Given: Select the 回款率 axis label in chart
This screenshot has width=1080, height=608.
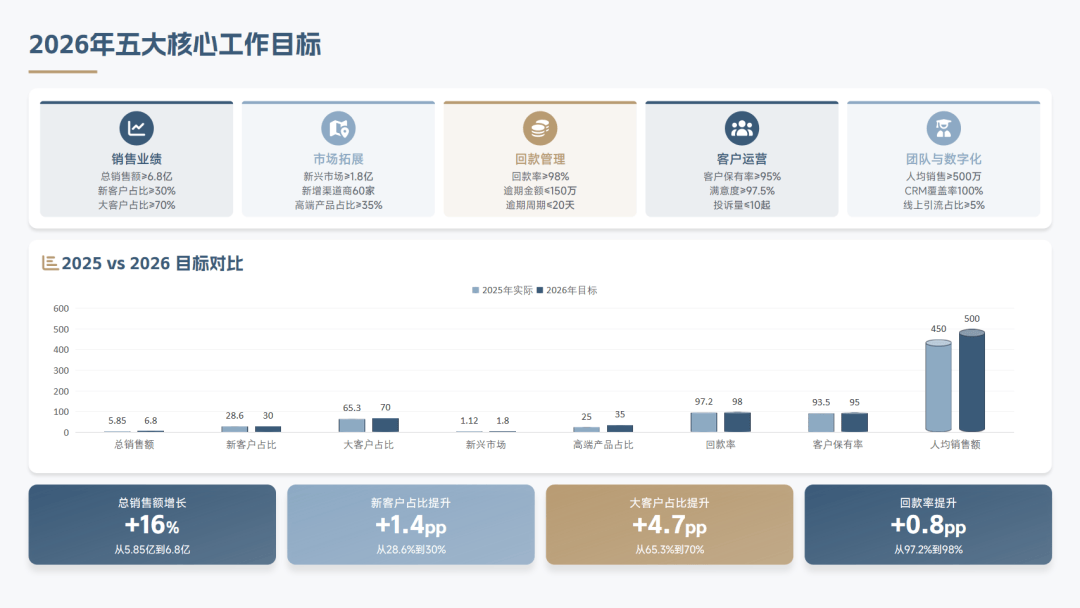Looking at the screenshot, I should (720, 444).
